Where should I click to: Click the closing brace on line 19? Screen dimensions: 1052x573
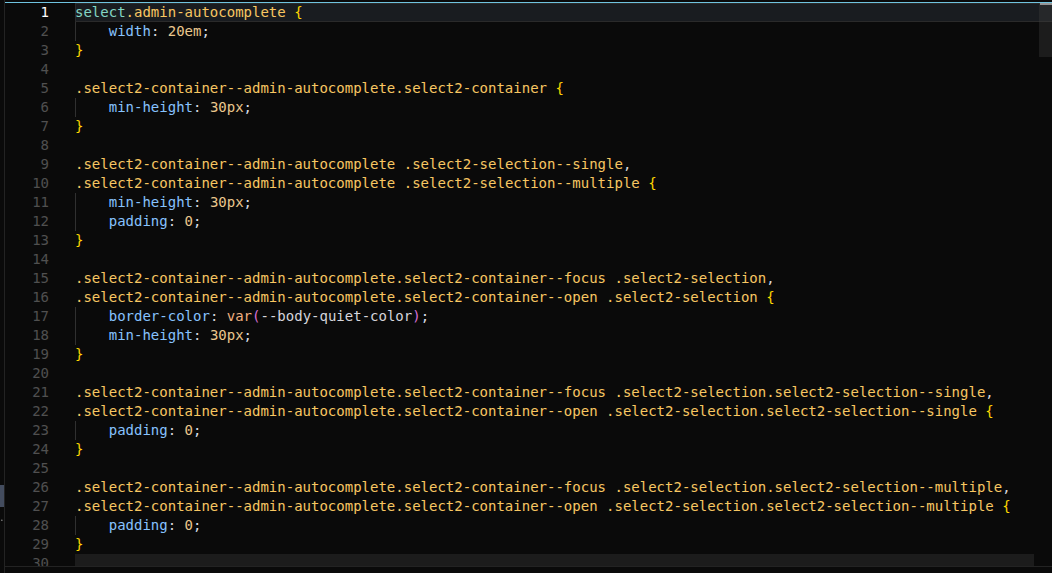tap(80, 354)
